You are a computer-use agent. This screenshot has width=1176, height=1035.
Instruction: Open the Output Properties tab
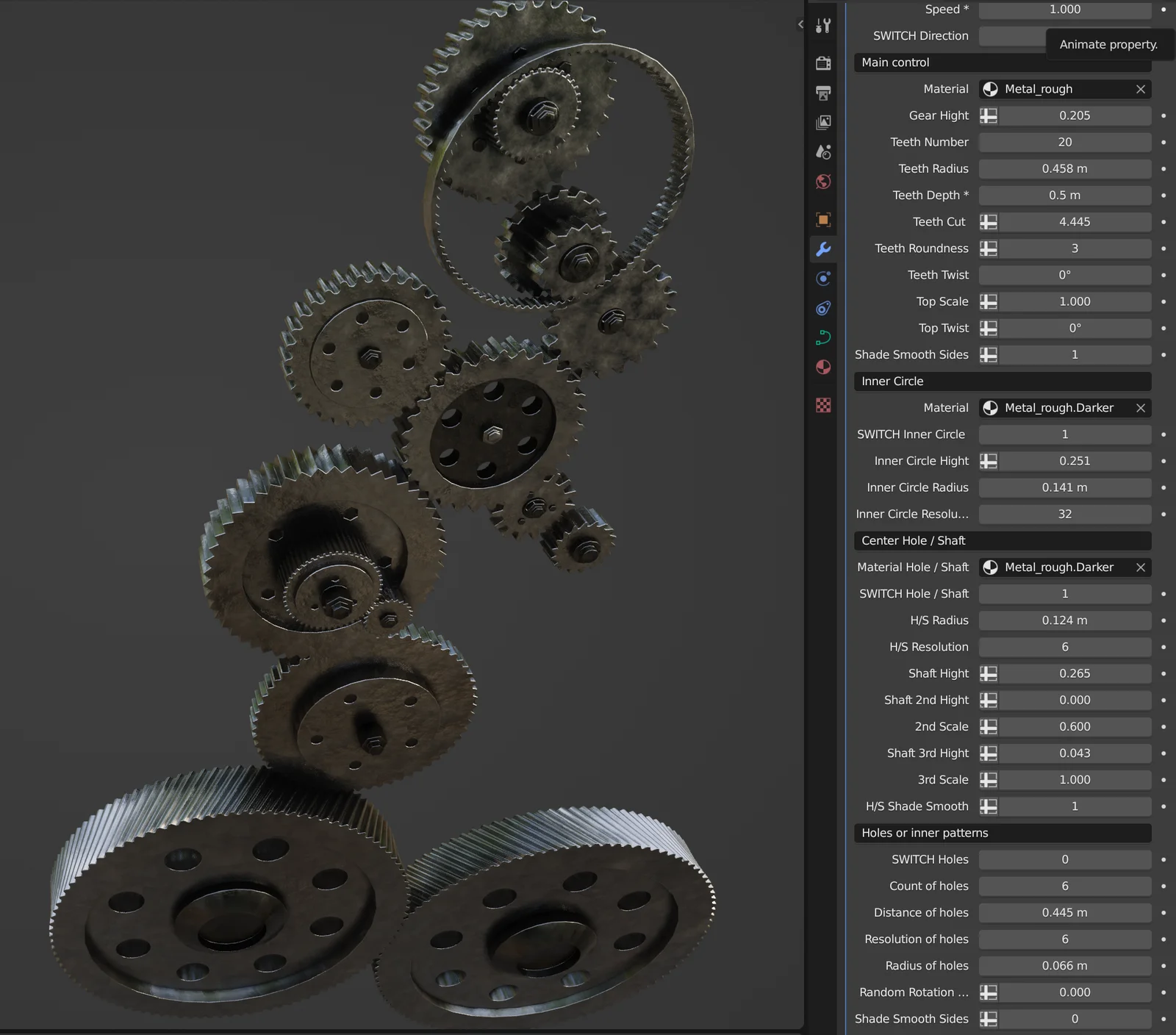coord(823,93)
